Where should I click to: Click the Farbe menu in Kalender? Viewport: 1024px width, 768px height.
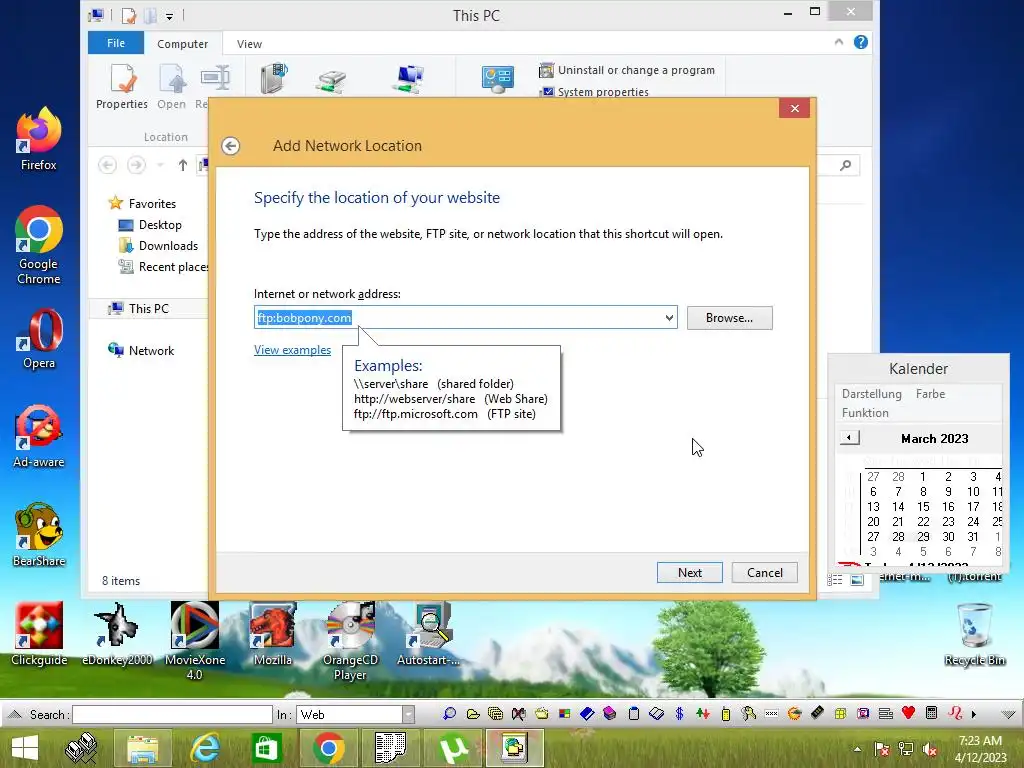pos(930,394)
